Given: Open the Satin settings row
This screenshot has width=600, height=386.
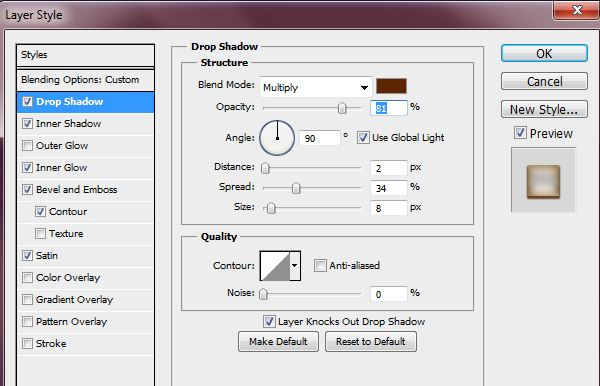Looking at the screenshot, I should pyautogui.click(x=86, y=256).
